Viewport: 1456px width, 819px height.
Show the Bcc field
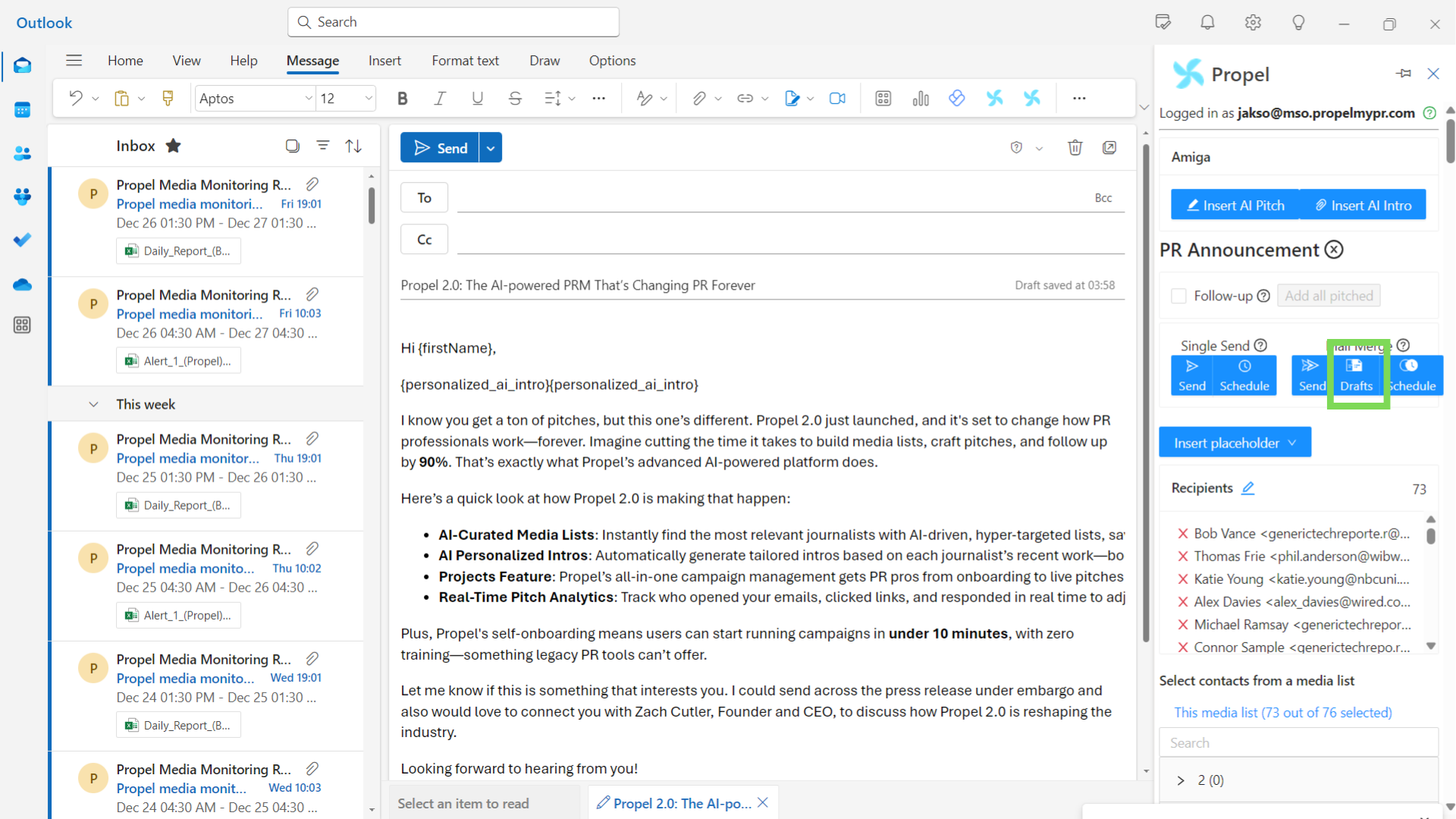pyautogui.click(x=1103, y=198)
